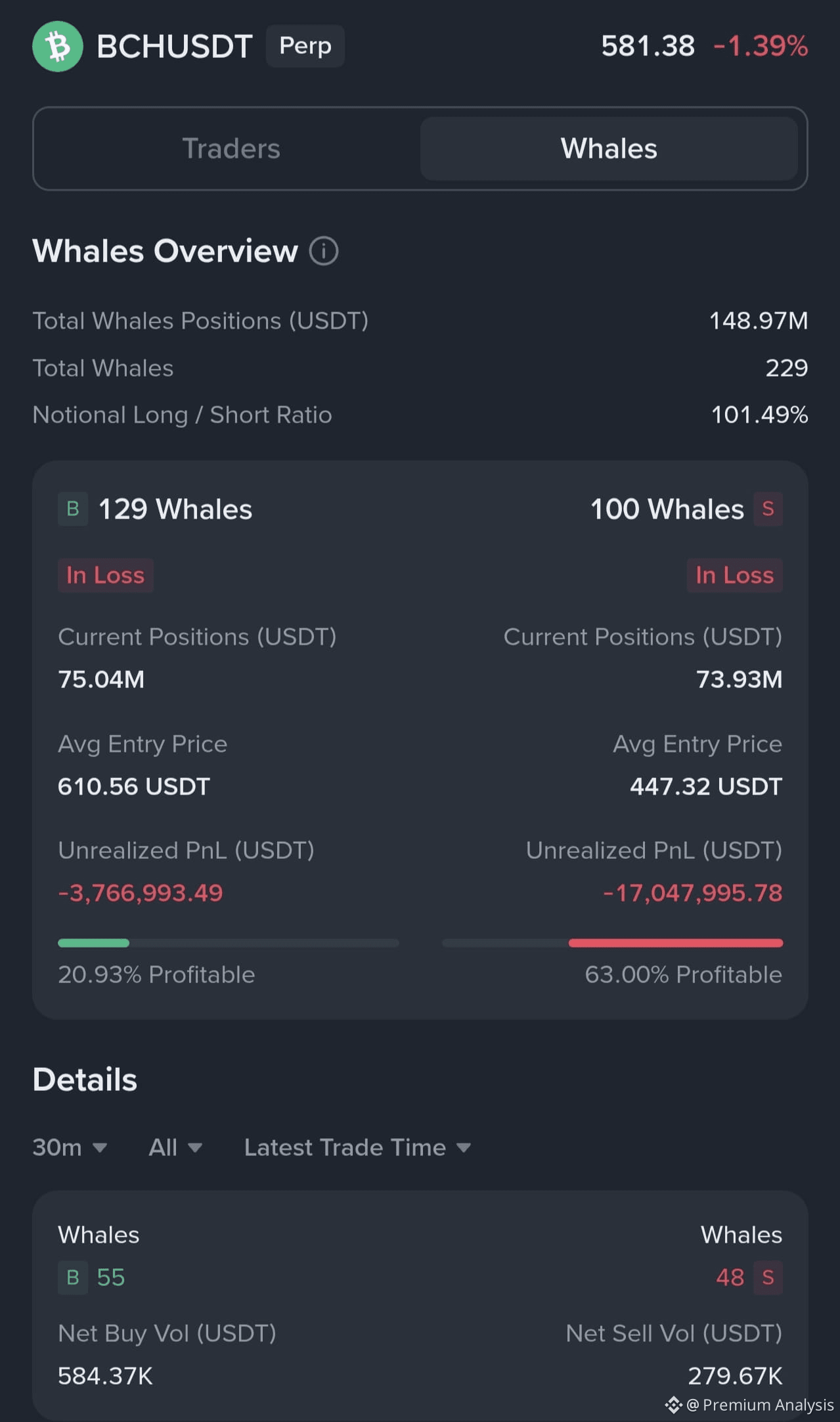Image resolution: width=840 pixels, height=1422 pixels.
Task: Click the left In Loss tag
Action: click(x=105, y=576)
